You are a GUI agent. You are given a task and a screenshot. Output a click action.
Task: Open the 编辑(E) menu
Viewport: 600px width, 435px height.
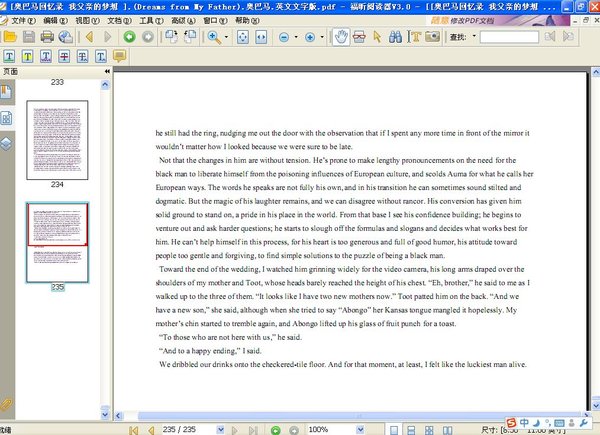click(x=55, y=21)
